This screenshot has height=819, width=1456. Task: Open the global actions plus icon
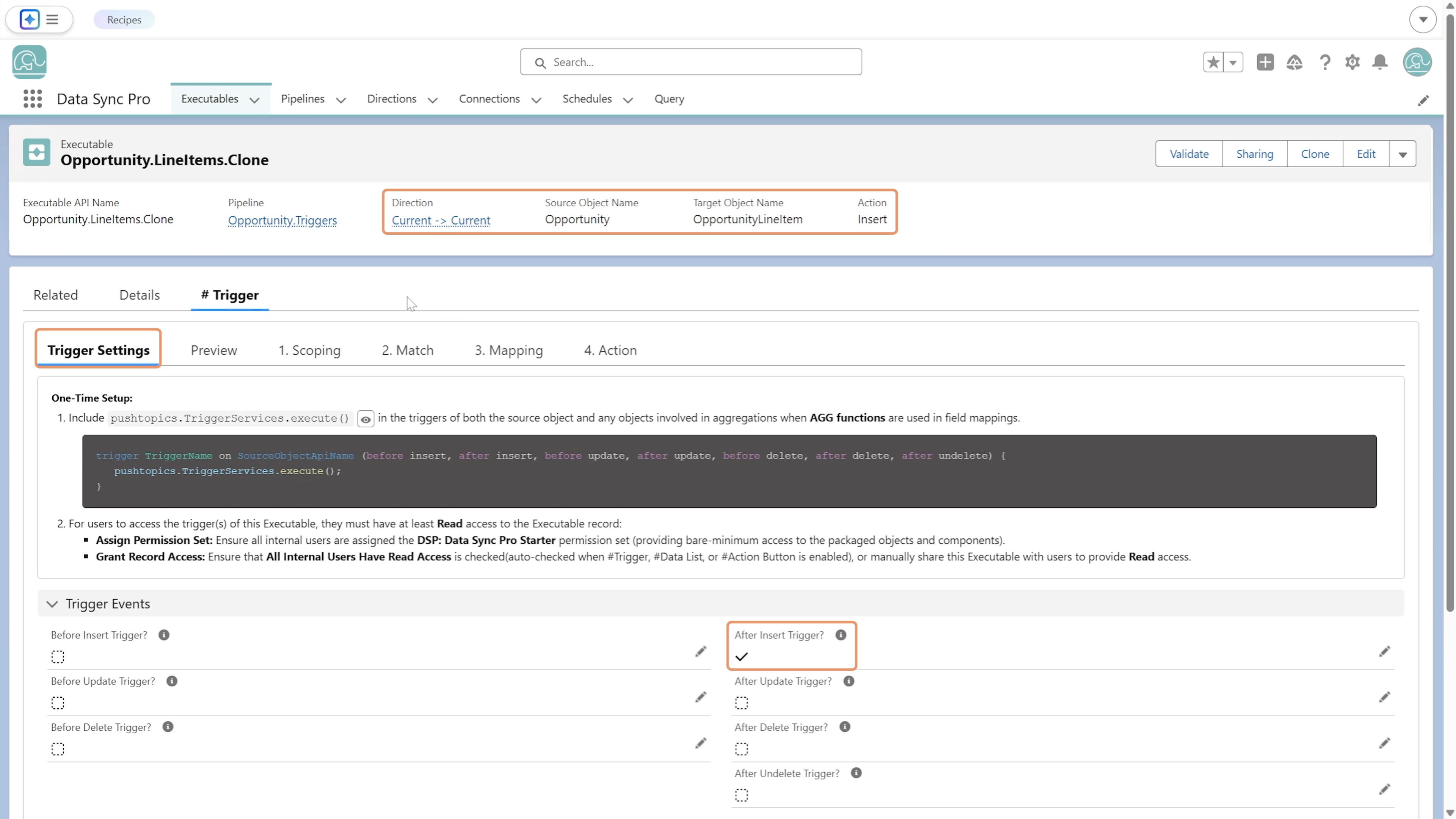click(x=1265, y=62)
